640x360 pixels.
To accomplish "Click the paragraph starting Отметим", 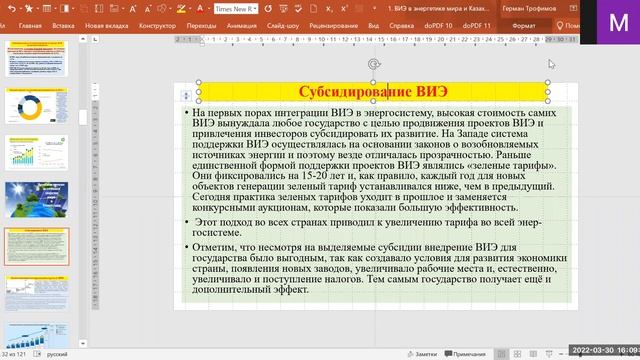I will point(379,269).
